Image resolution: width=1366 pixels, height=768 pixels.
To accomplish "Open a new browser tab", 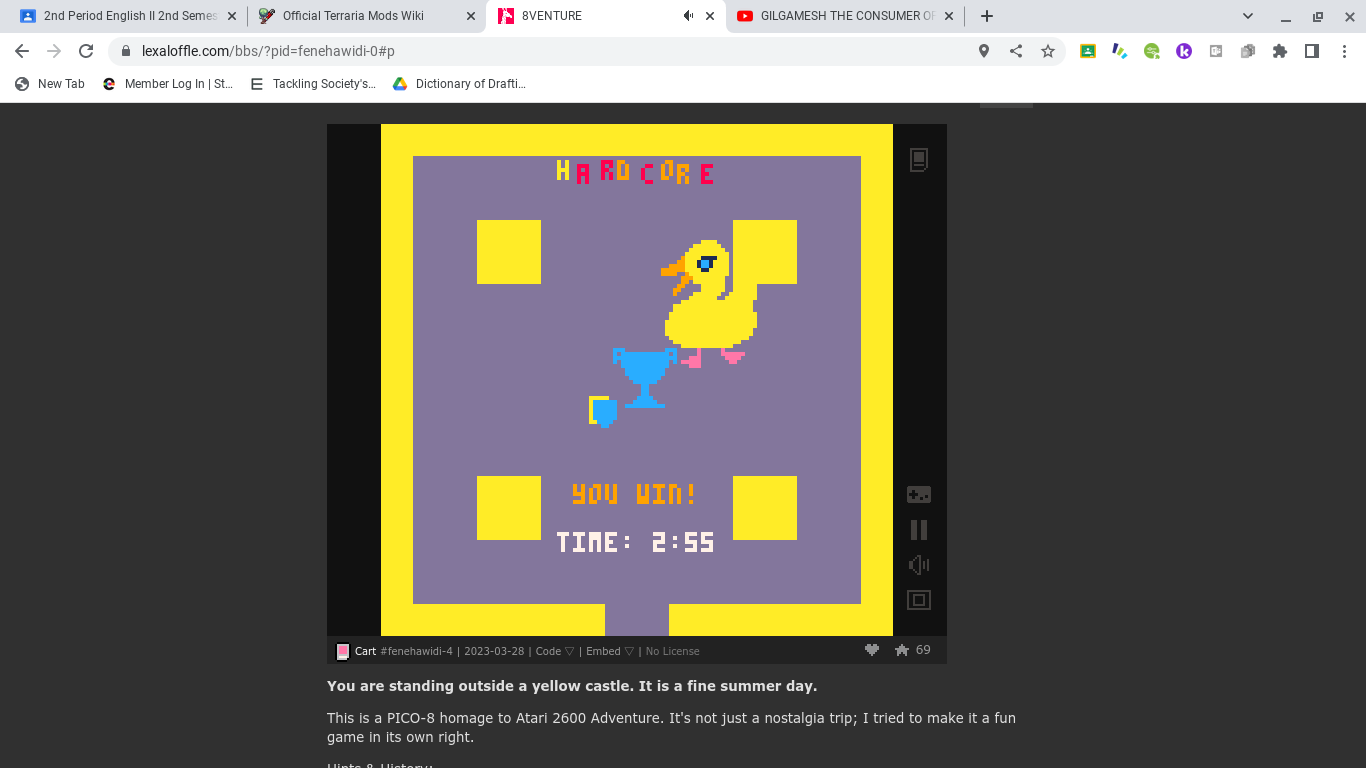I will click(x=987, y=16).
